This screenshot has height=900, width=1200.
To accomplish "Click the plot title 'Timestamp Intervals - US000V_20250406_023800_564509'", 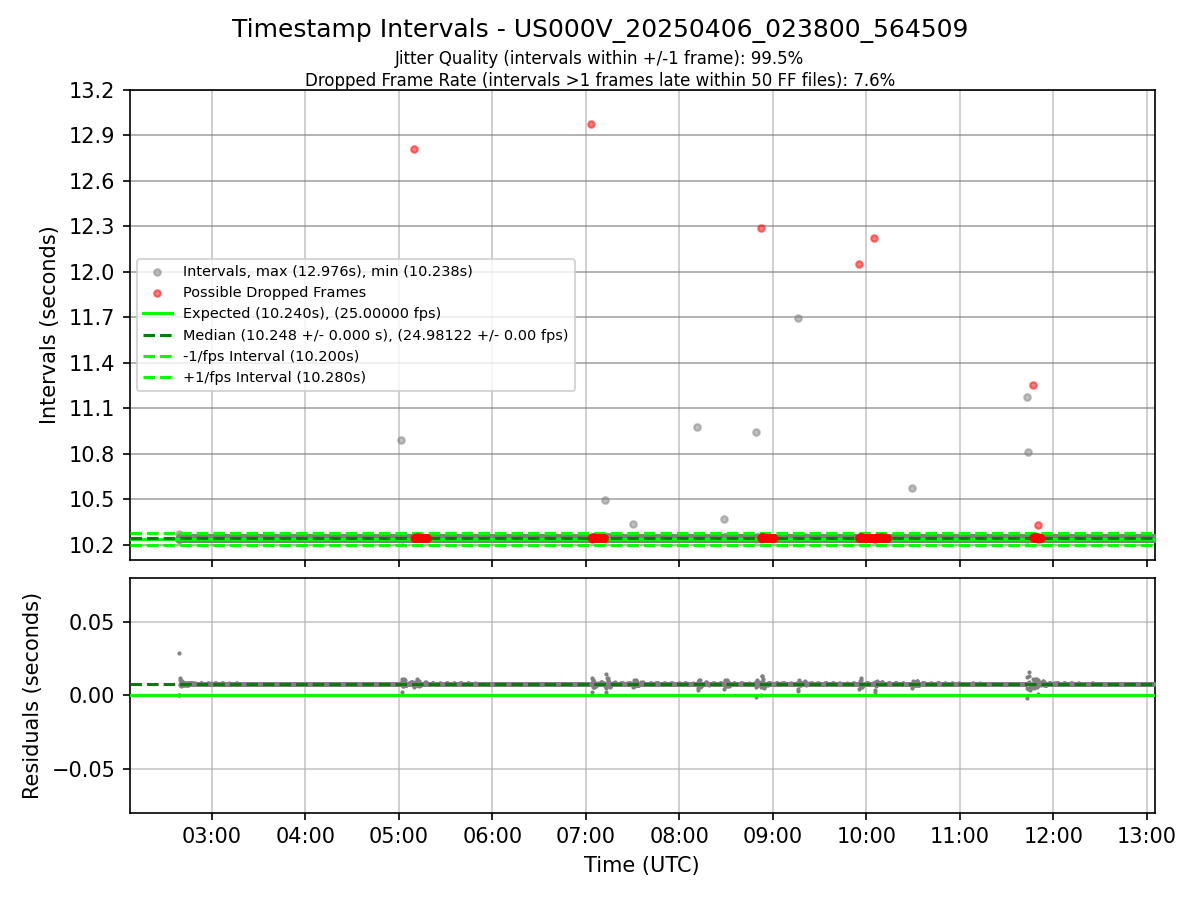I will (600, 29).
